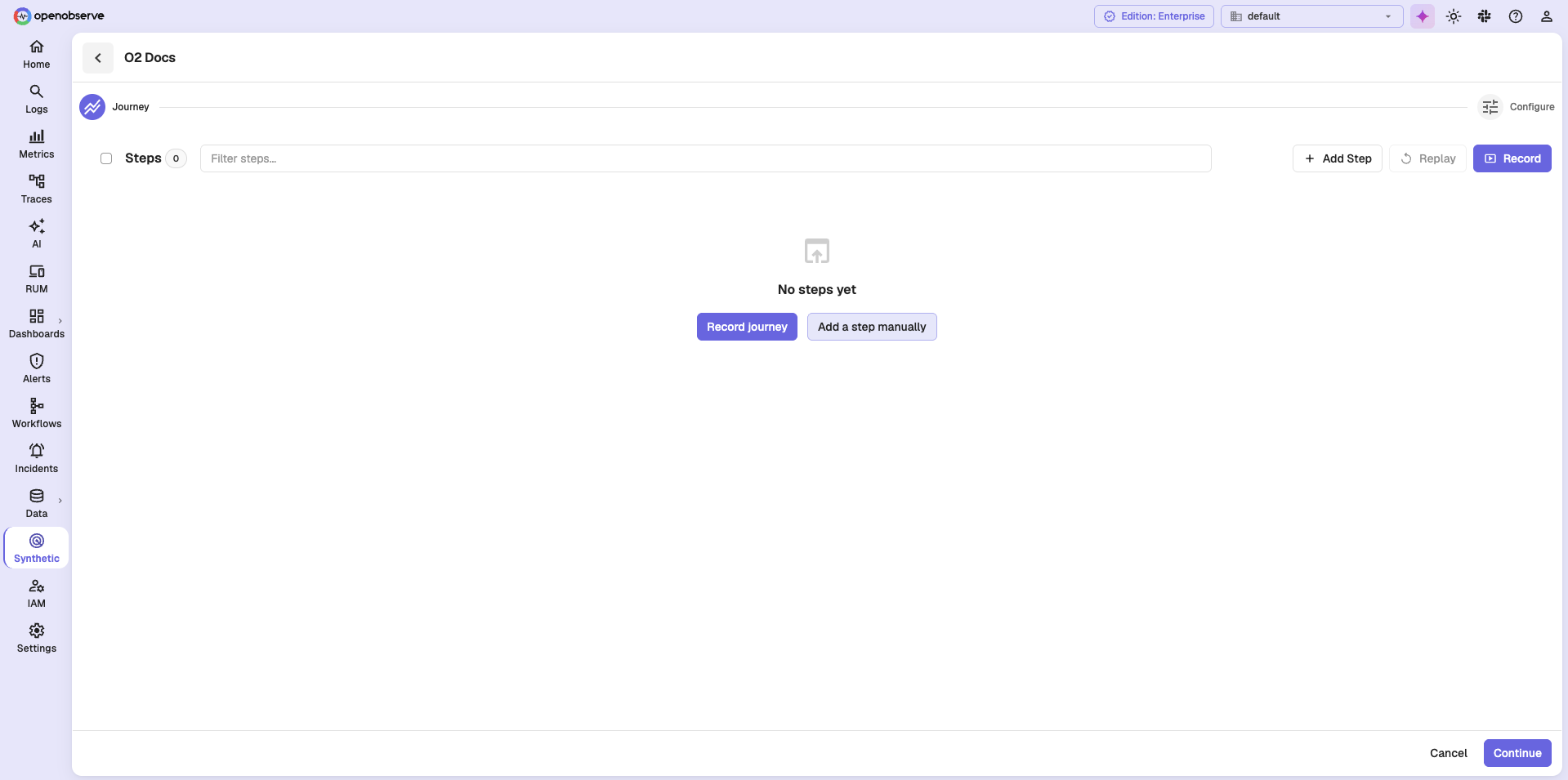Image resolution: width=1568 pixels, height=780 pixels.
Task: Open the Traces section
Action: pyautogui.click(x=36, y=189)
